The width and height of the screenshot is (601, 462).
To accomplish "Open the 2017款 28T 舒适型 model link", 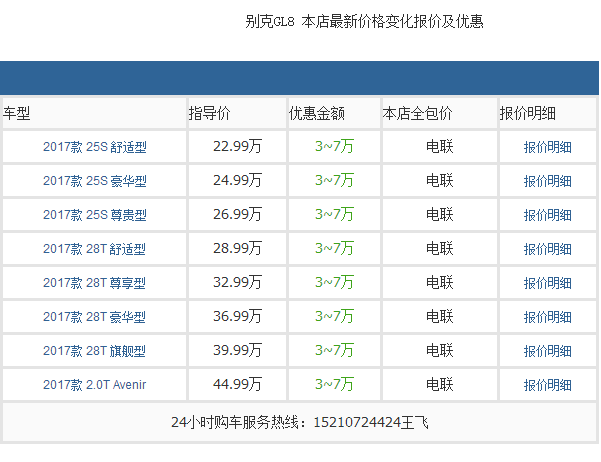I will (x=94, y=249).
